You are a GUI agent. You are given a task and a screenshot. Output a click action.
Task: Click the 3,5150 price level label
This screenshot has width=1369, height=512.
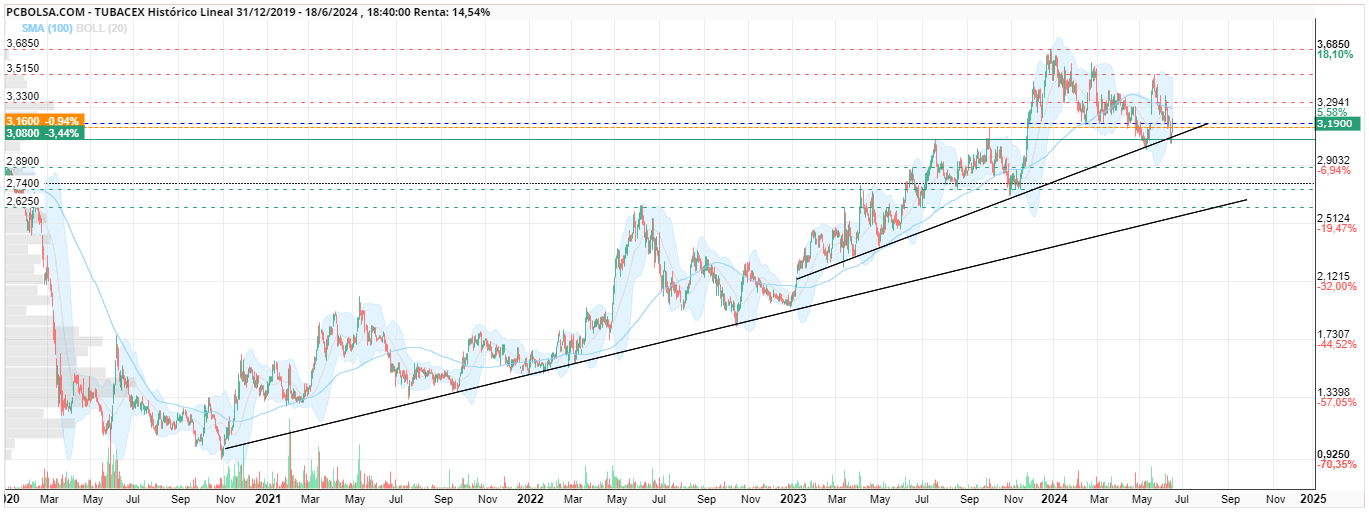coord(23,68)
